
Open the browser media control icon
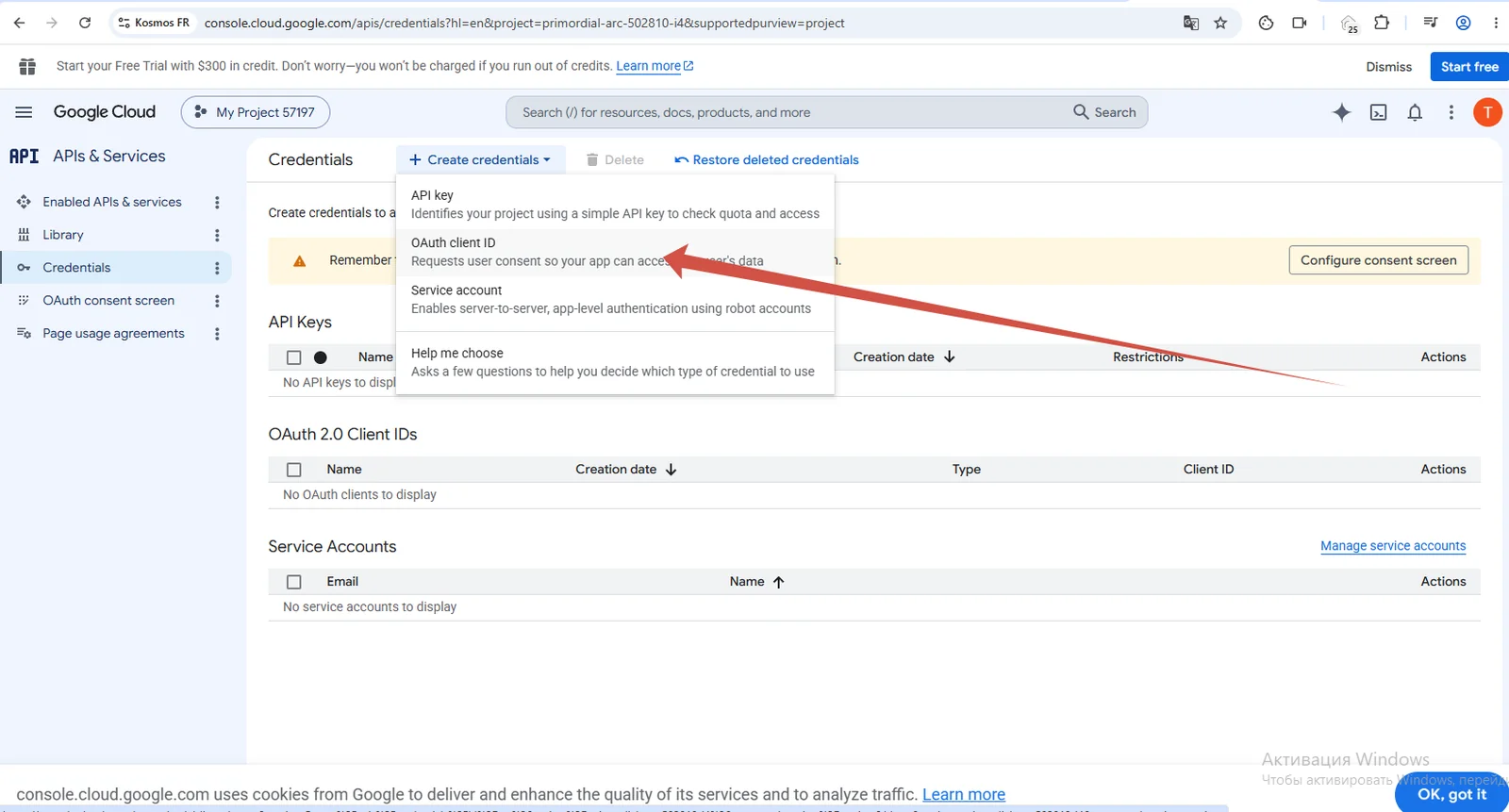(1430, 23)
